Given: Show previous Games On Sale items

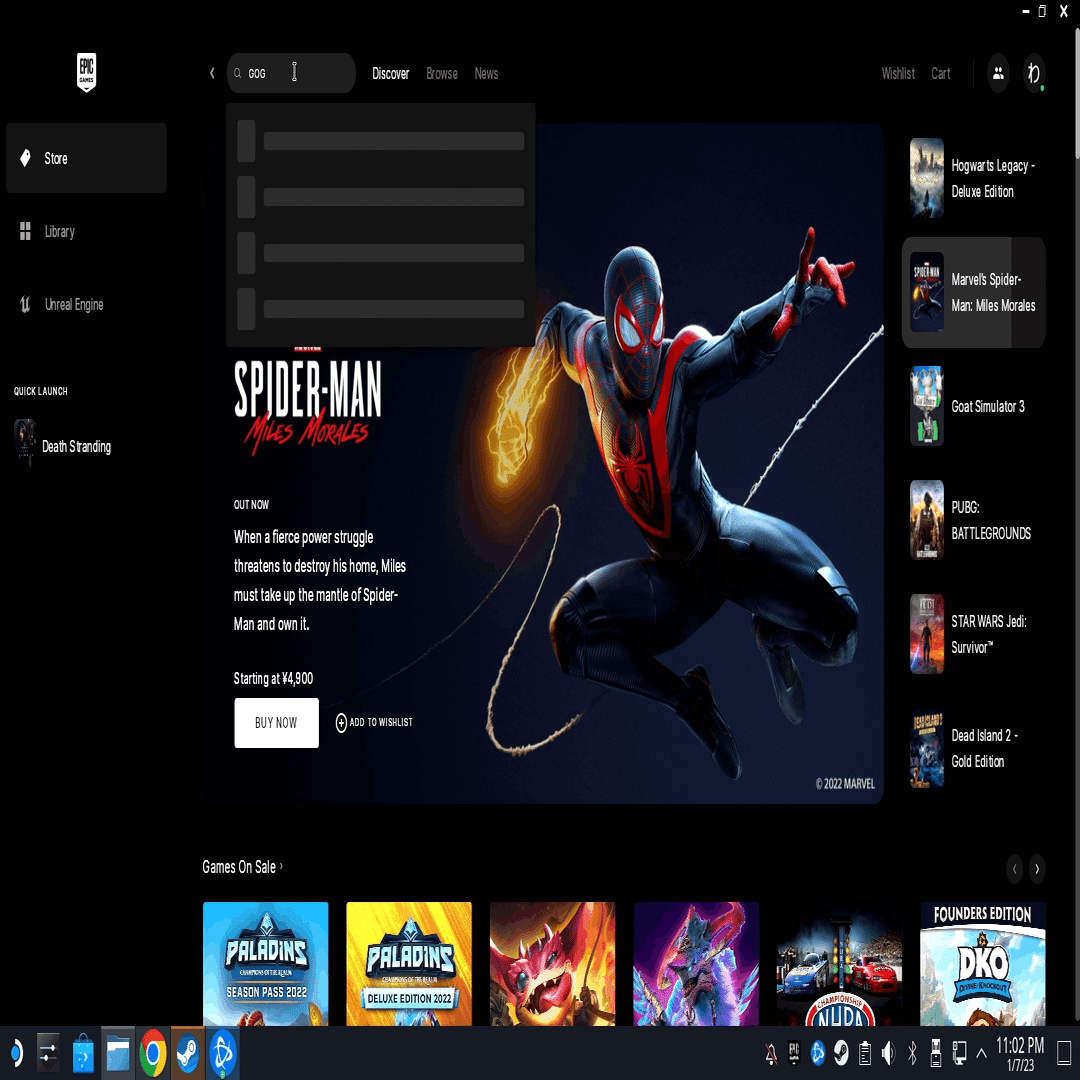Looking at the screenshot, I should coord(1015,869).
